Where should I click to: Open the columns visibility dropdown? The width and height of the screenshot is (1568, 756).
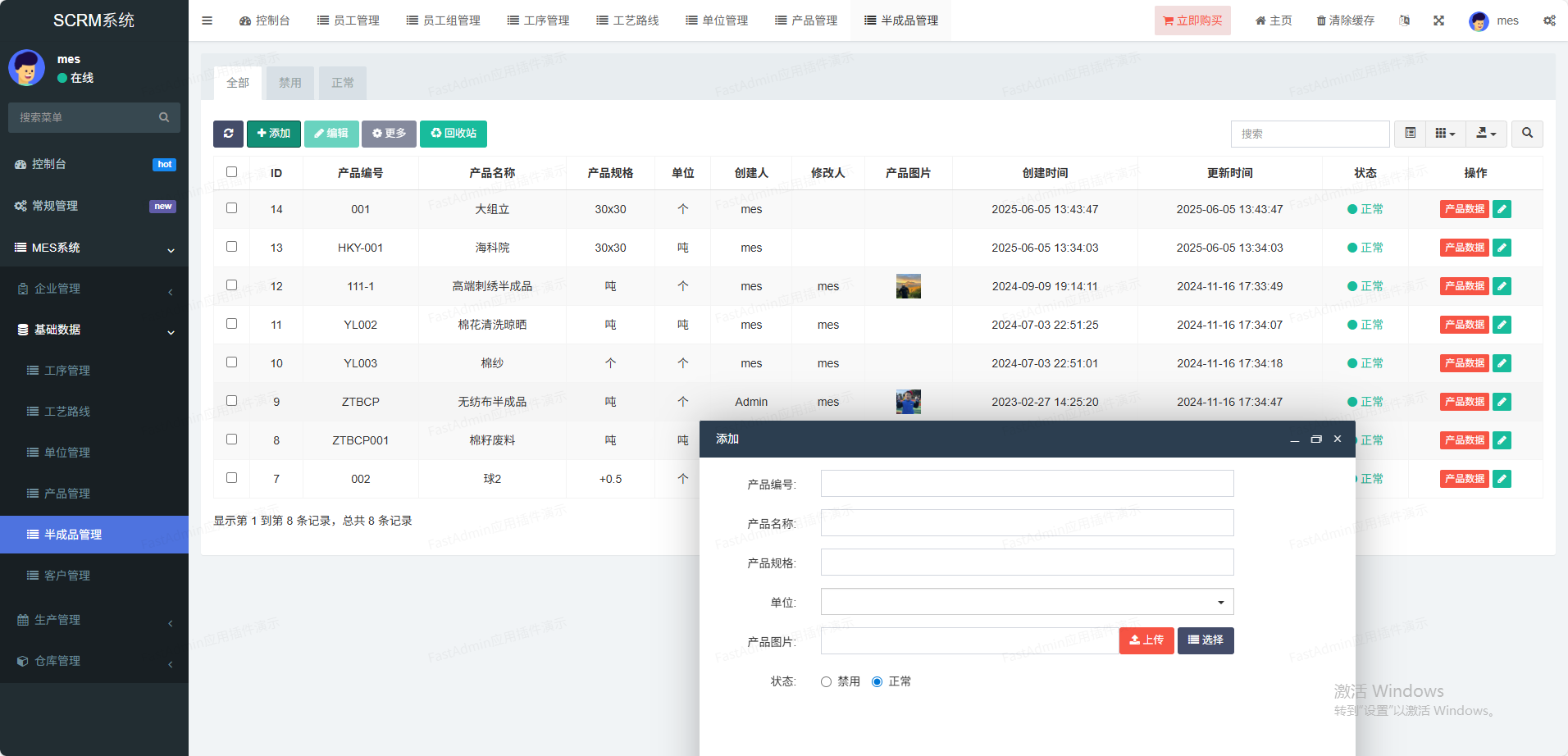(x=1445, y=134)
